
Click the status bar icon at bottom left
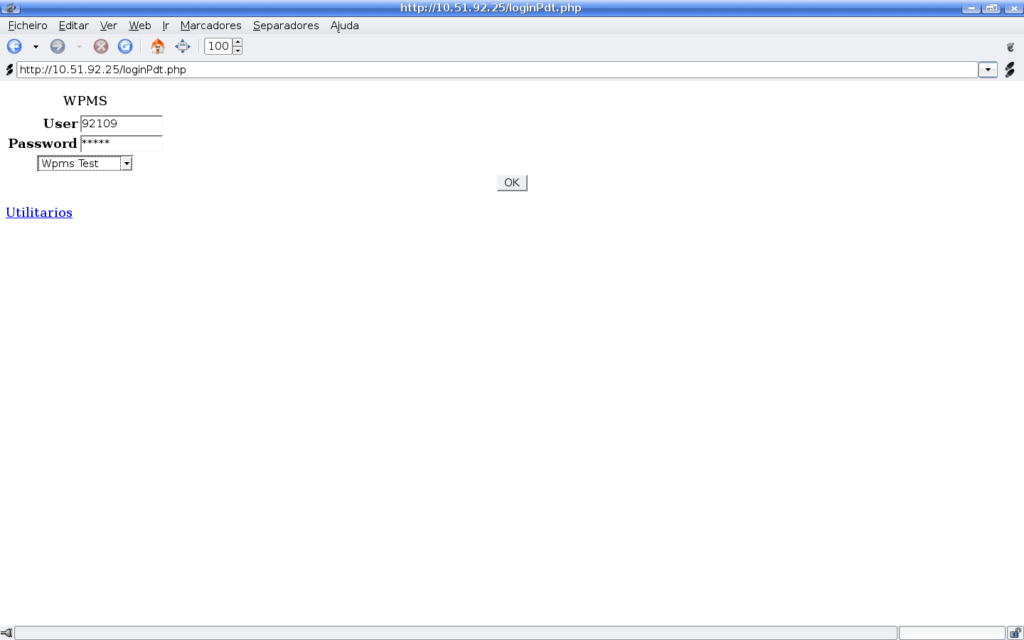pos(7,633)
